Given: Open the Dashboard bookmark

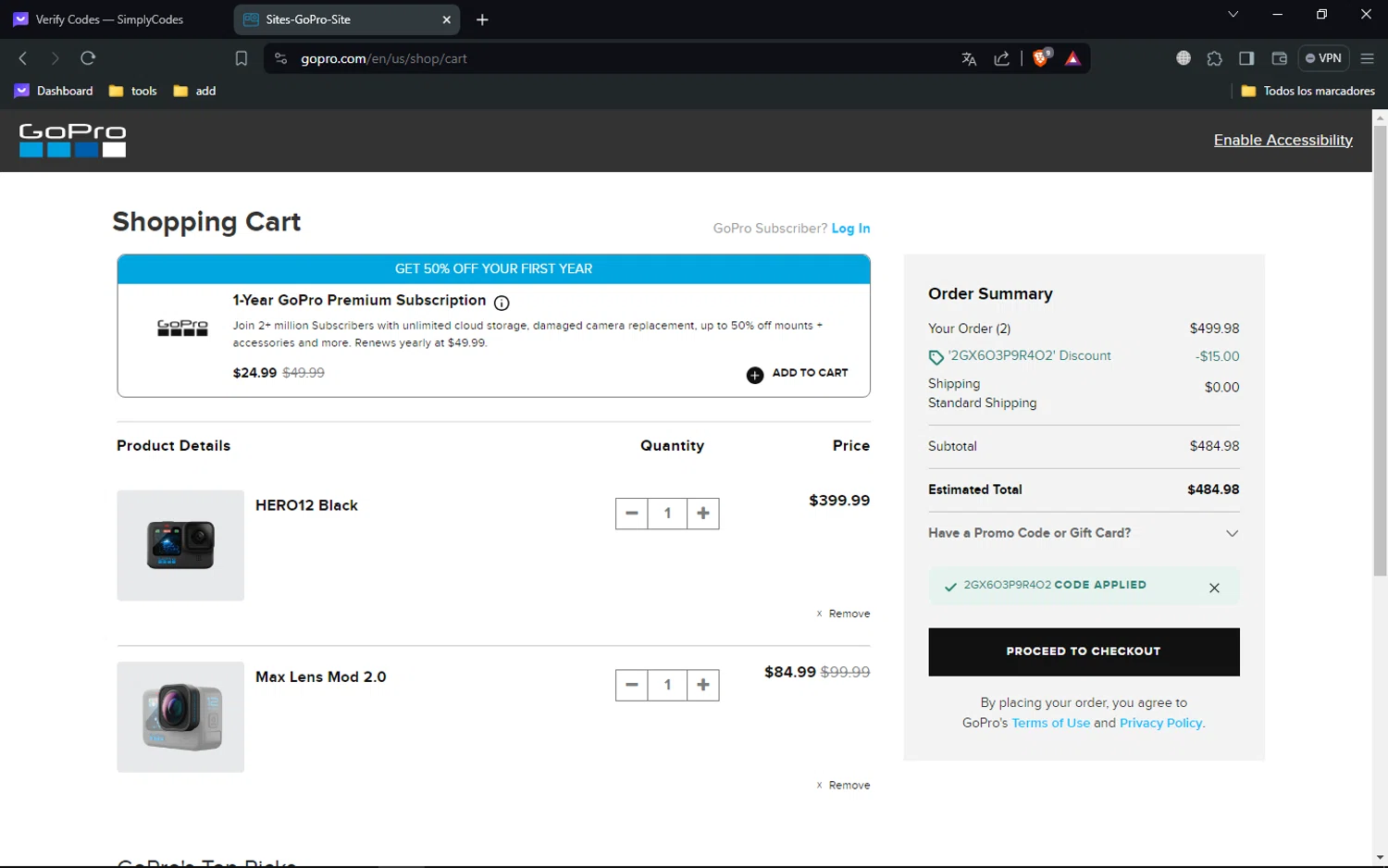Looking at the screenshot, I should coord(54,91).
